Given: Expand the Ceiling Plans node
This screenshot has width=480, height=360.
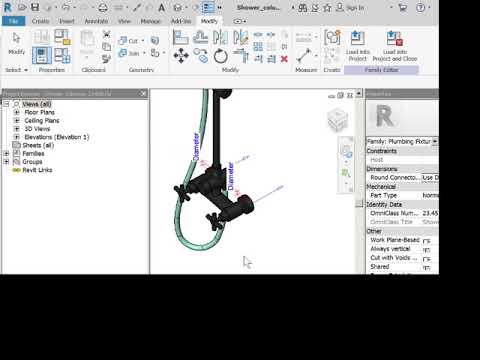Looking at the screenshot, I should point(17,121).
